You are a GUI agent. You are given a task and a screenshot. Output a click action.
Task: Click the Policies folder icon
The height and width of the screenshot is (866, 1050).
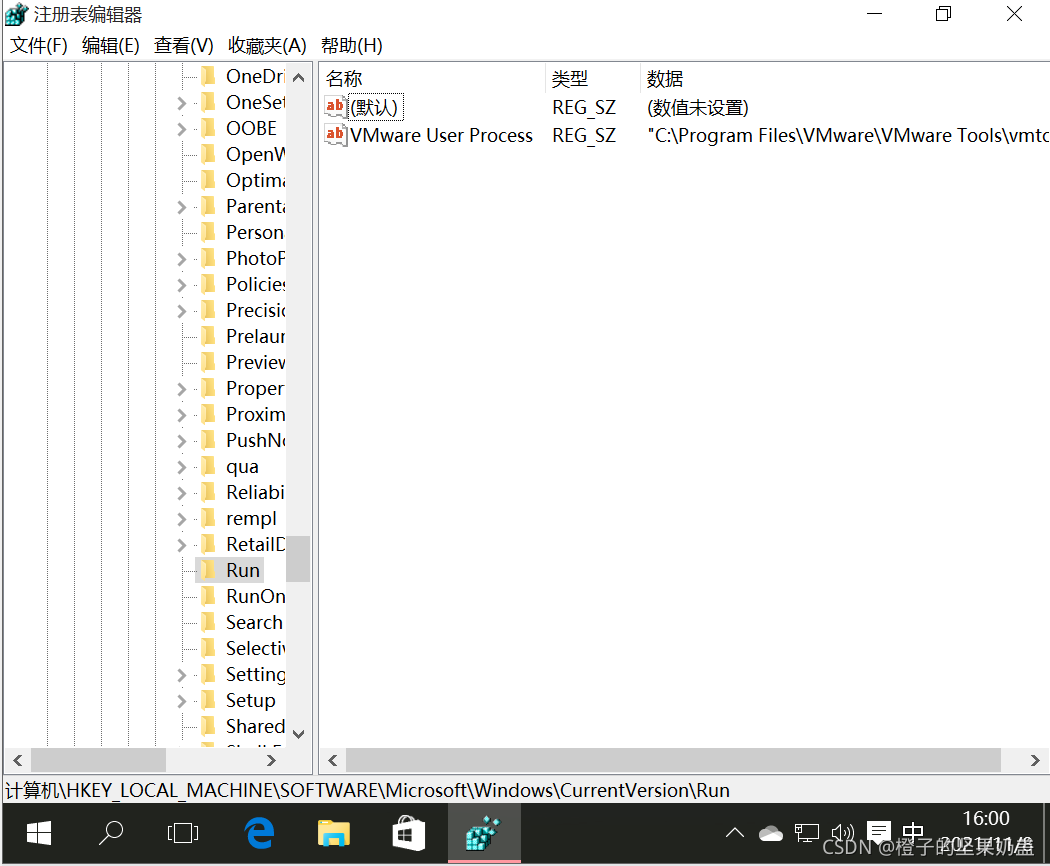(208, 284)
